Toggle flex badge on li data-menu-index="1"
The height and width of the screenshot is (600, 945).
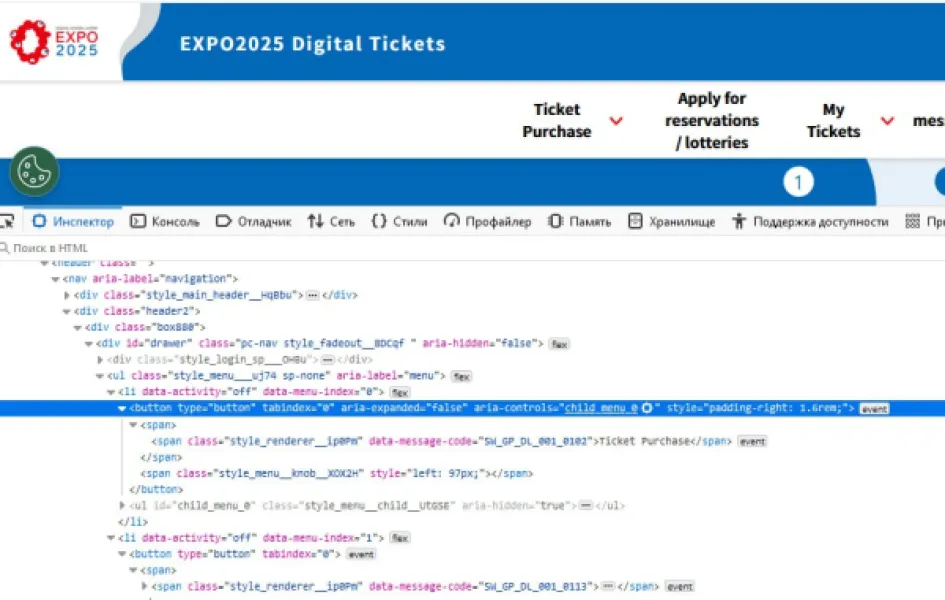400,538
